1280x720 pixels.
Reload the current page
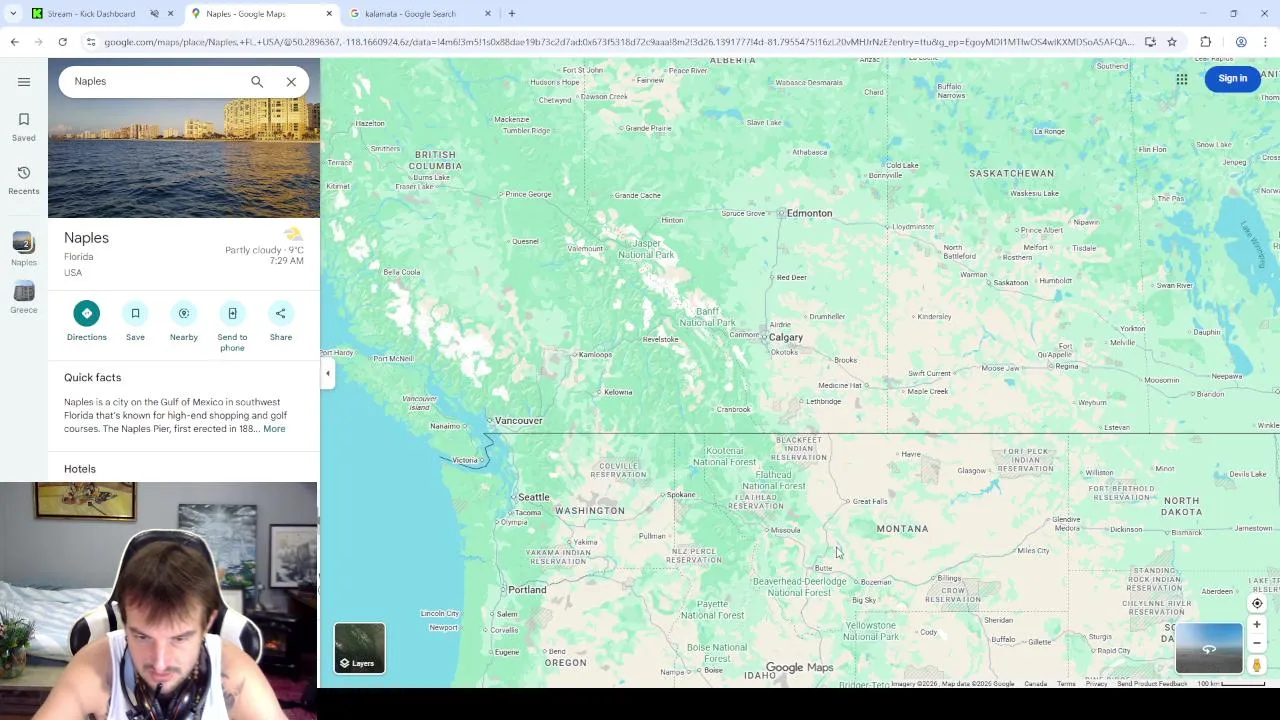pyautogui.click(x=62, y=42)
